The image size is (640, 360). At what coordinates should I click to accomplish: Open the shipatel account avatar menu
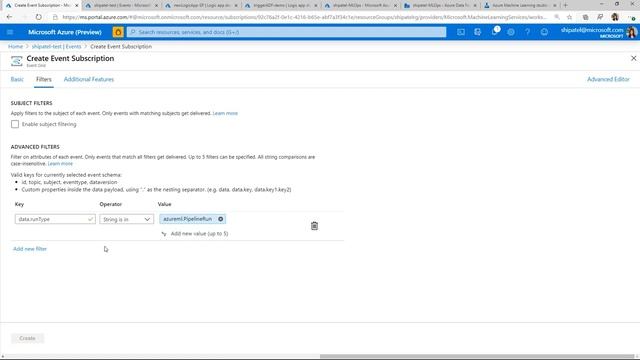pyautogui.click(x=631, y=32)
